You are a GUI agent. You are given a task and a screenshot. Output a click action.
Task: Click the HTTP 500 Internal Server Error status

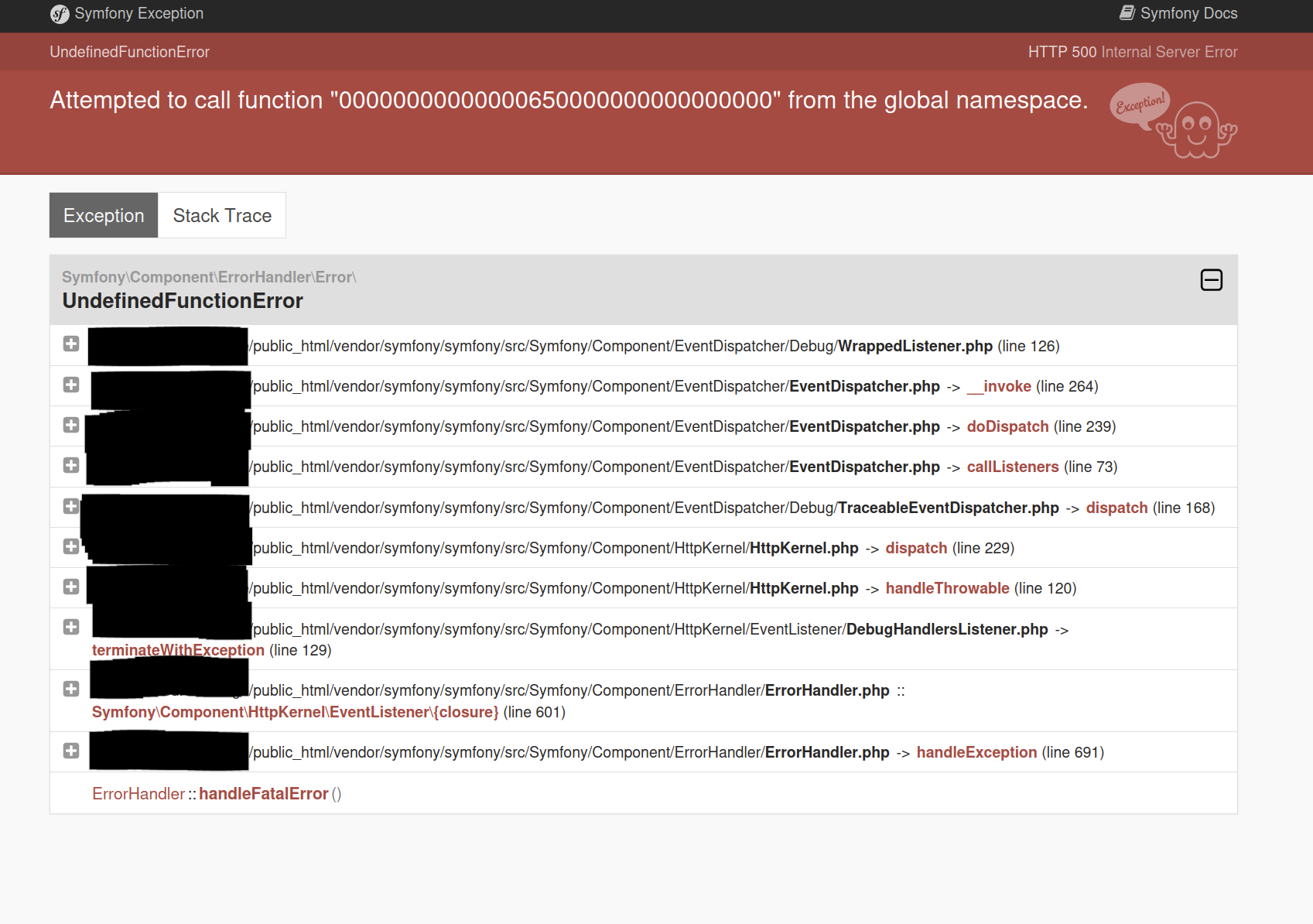[x=1133, y=52]
